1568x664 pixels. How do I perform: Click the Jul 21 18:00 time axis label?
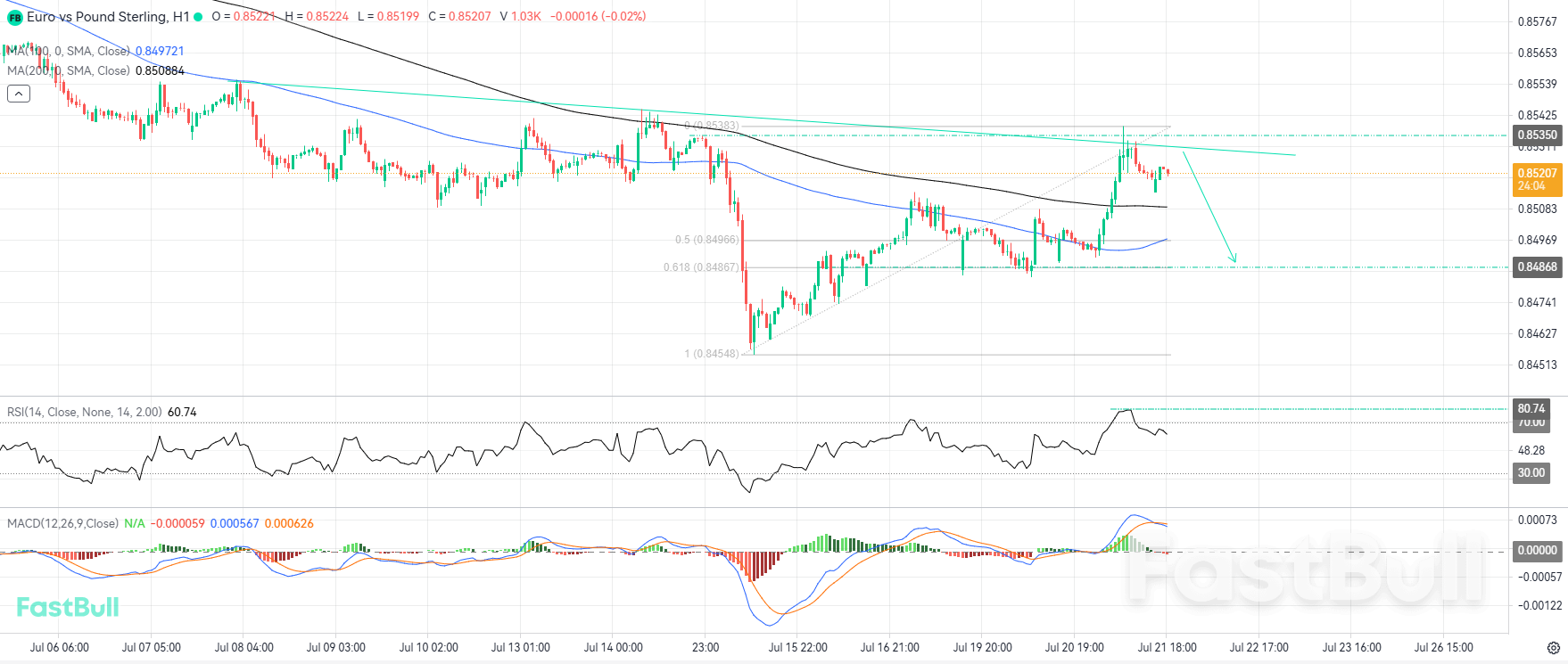pyautogui.click(x=1167, y=648)
